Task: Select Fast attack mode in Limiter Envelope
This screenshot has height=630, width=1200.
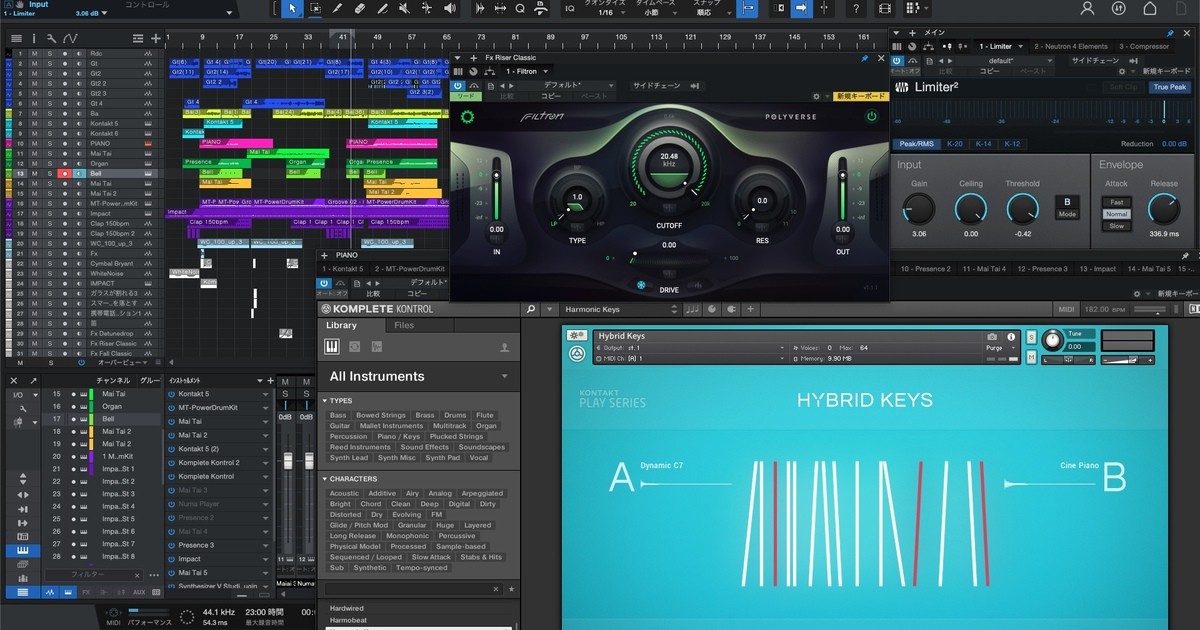Action: [x=1116, y=202]
